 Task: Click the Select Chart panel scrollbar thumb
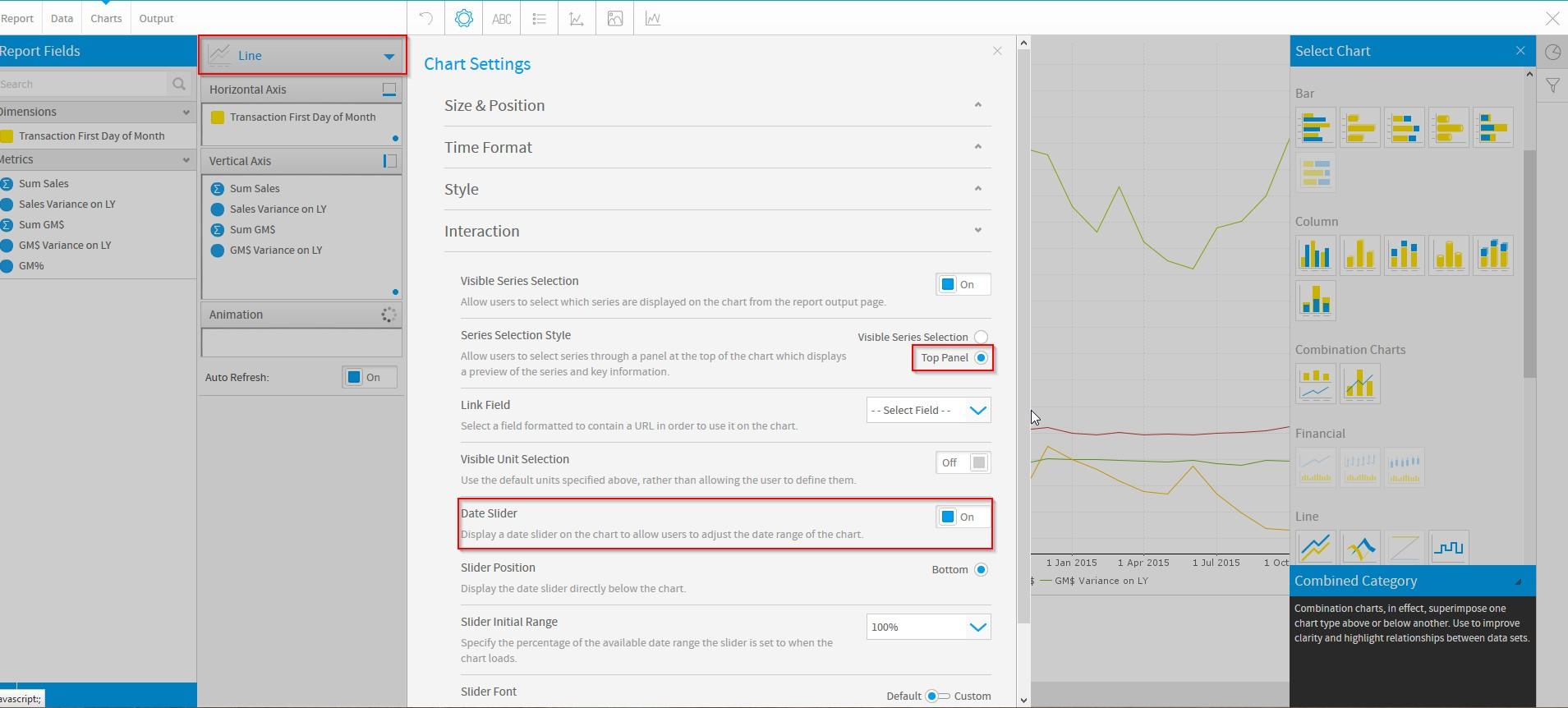(1529, 263)
